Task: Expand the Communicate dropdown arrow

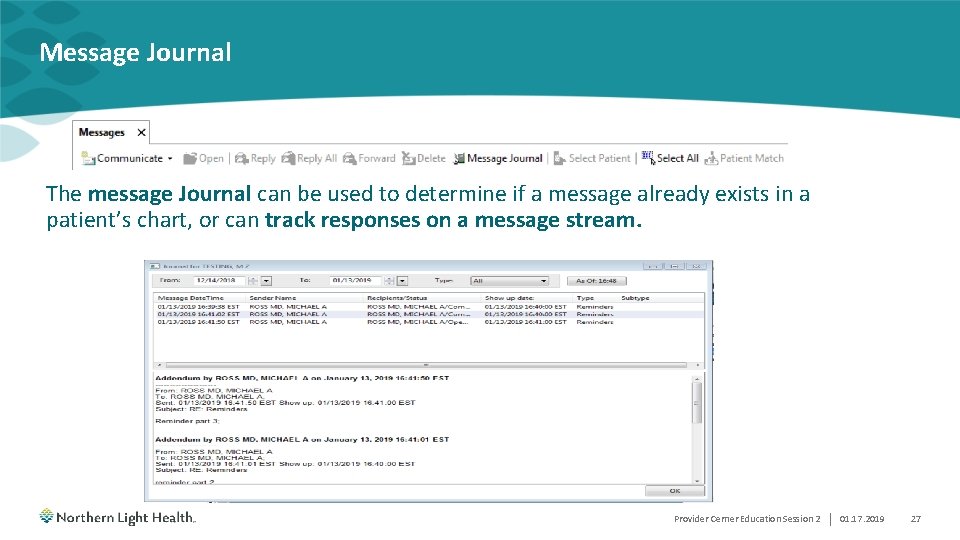Action: [x=170, y=159]
